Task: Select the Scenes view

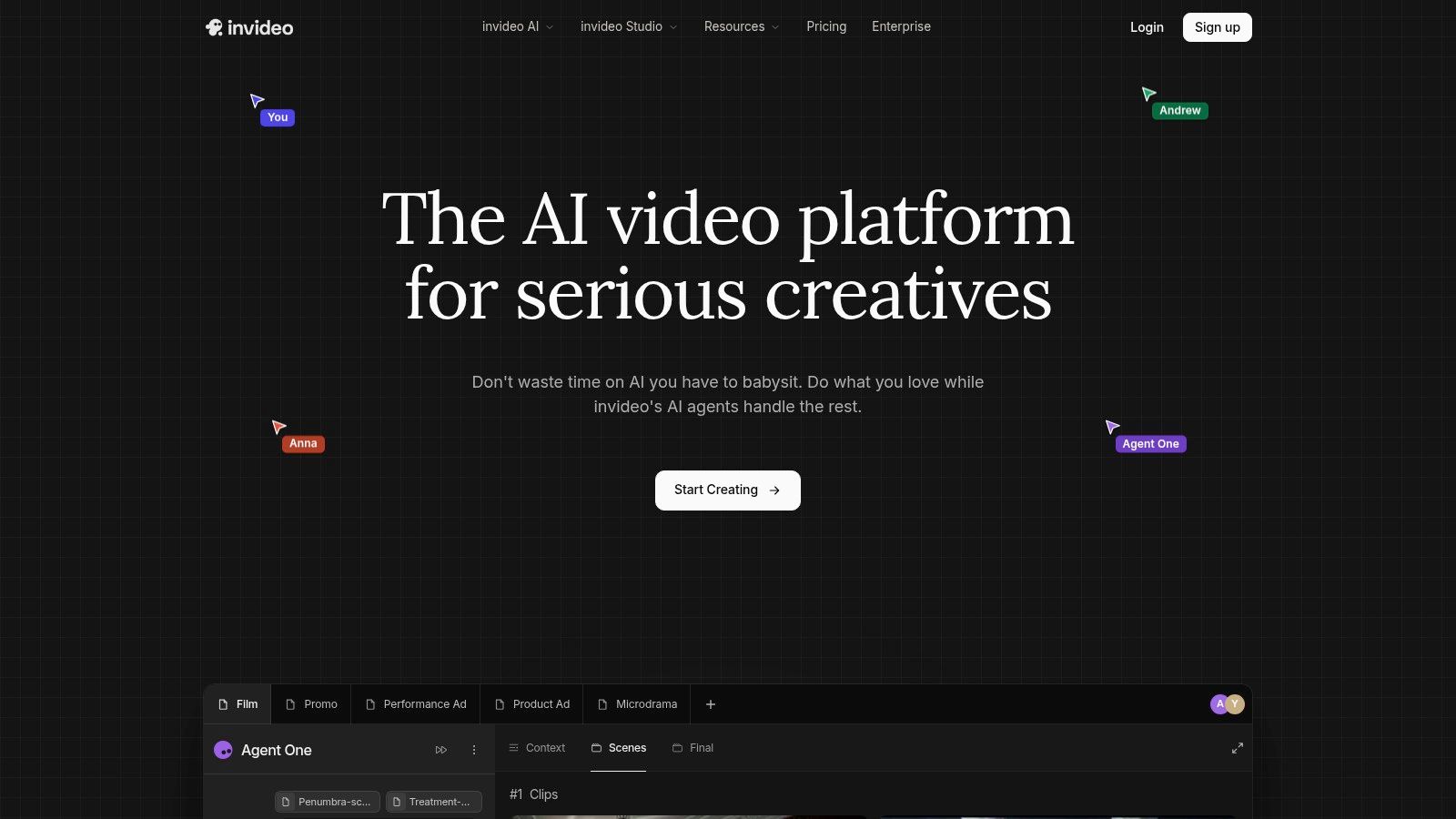Action: point(619,748)
